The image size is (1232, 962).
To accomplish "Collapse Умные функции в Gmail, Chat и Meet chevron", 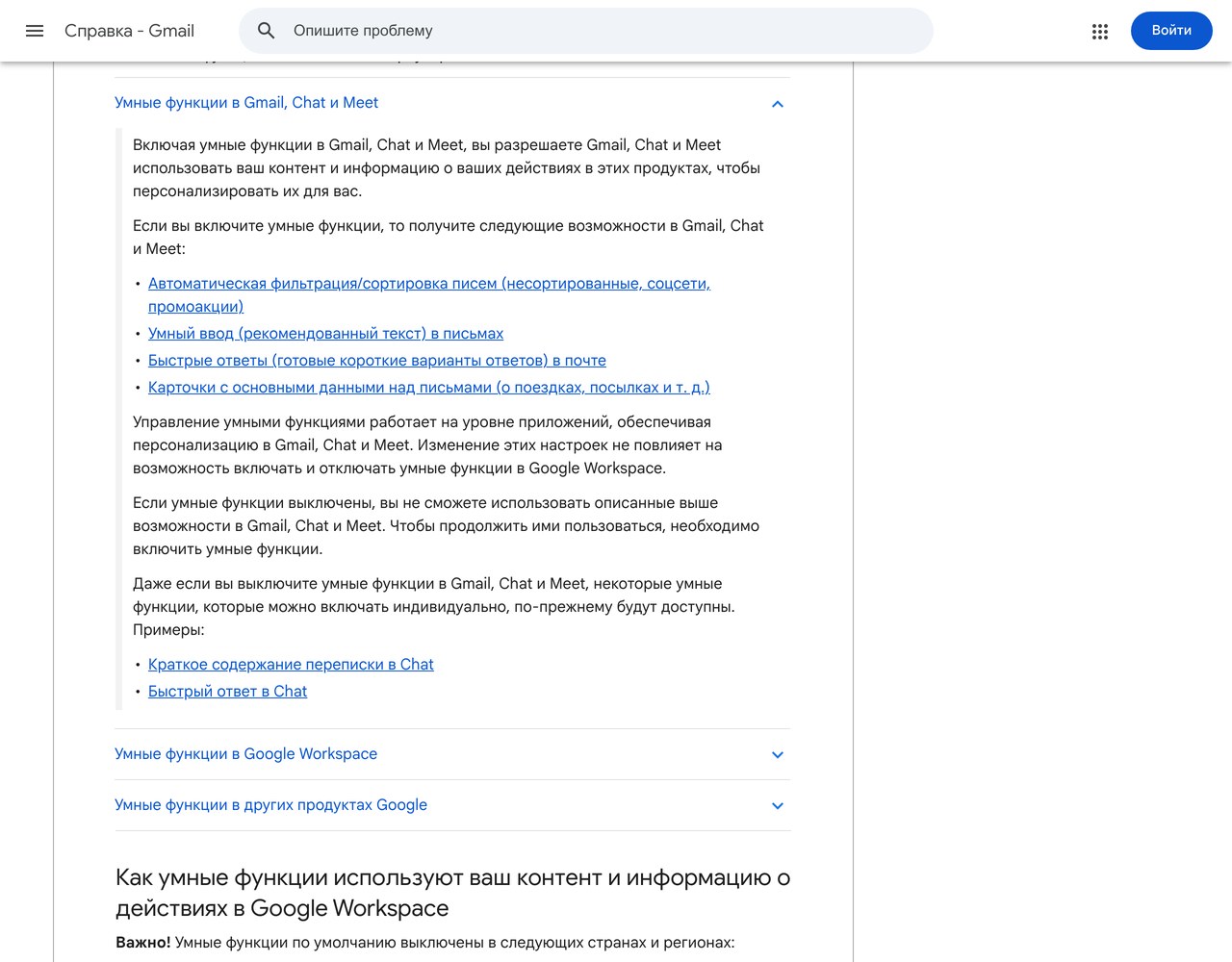I will click(x=778, y=104).
